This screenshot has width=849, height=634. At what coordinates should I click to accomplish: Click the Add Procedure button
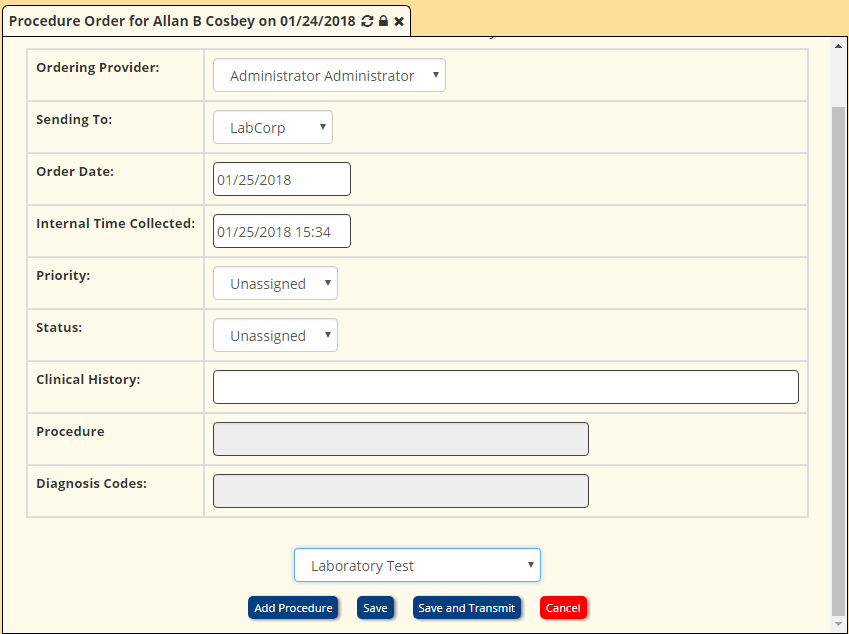pos(293,607)
